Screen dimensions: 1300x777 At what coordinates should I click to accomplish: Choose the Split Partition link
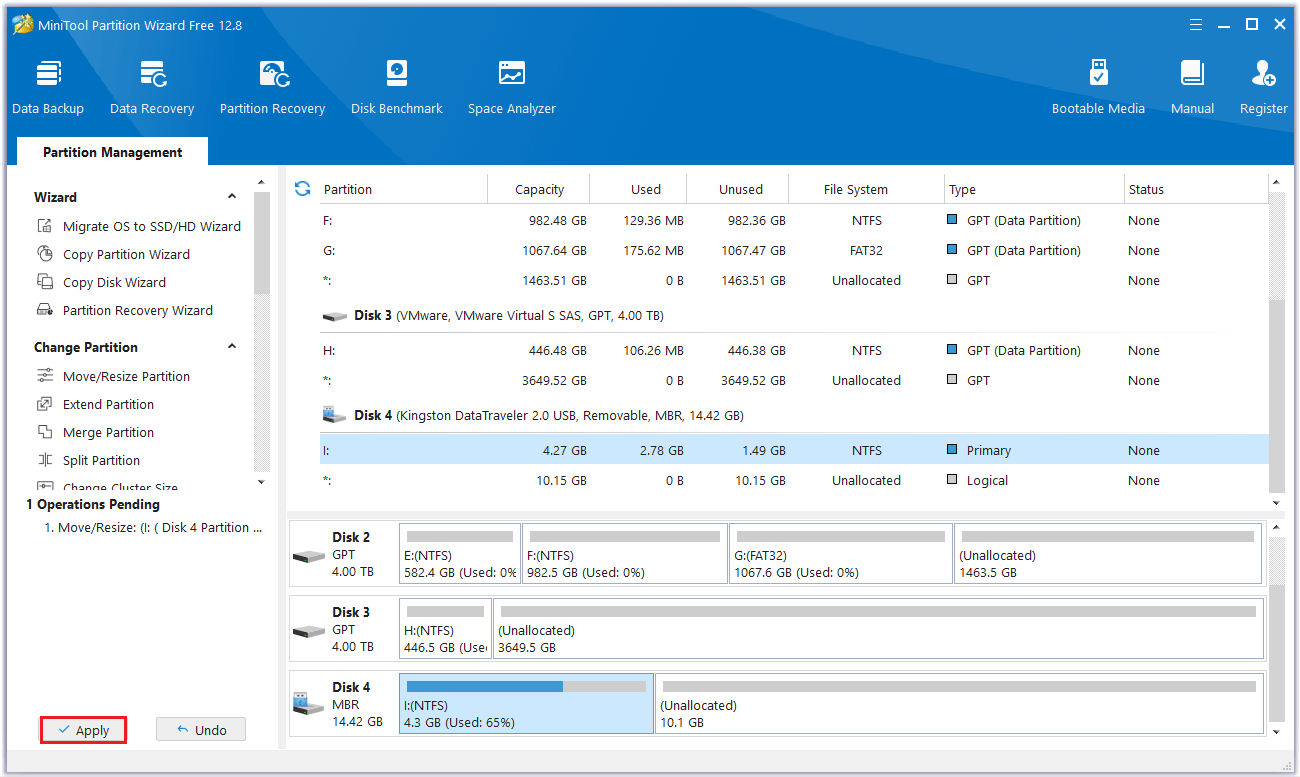tap(101, 460)
